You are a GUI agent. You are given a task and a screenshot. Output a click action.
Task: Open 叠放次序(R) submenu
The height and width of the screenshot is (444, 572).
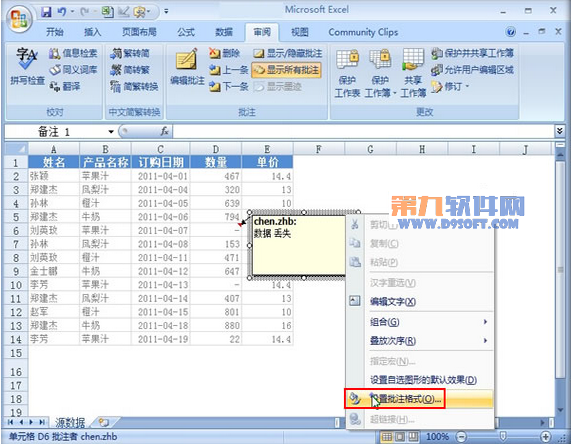[x=420, y=341]
